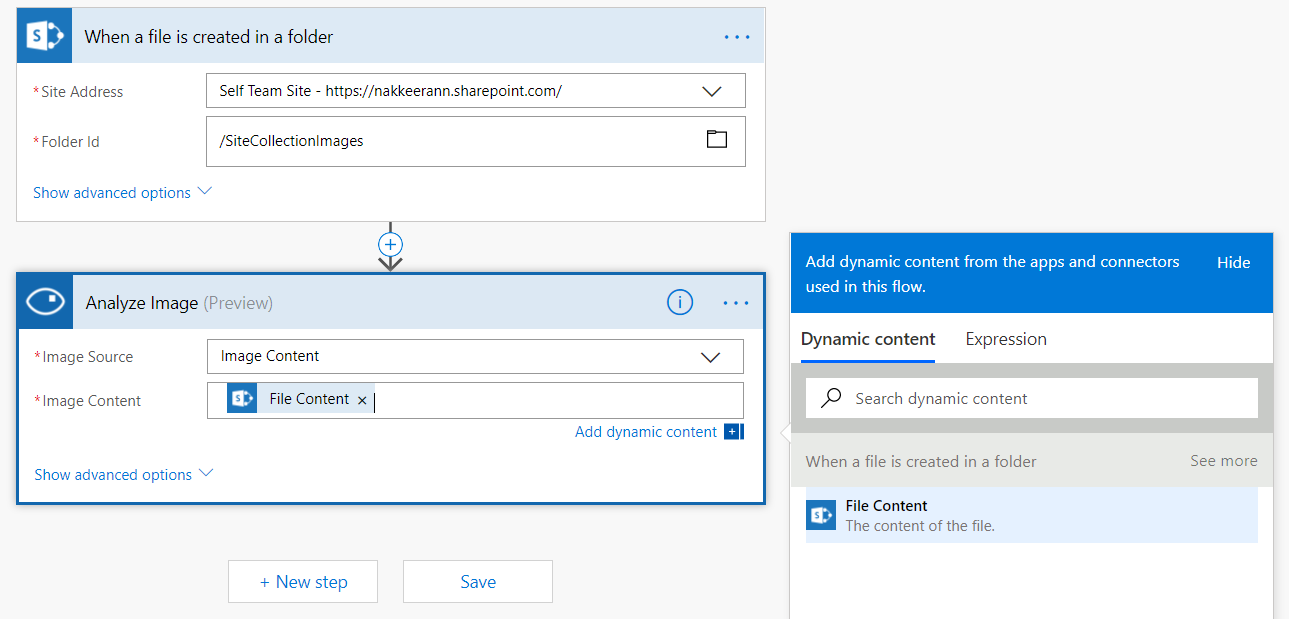Screen dimensions: 1289x619
Task: Click SharePoint icon beside File Content result
Action: tap(821, 515)
